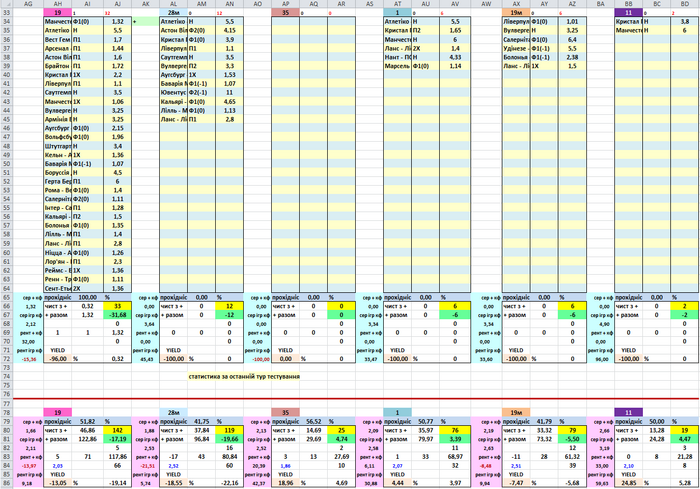Click the YIELD value '18,96'
Viewport: 700px width, 489px height.
point(285,483)
